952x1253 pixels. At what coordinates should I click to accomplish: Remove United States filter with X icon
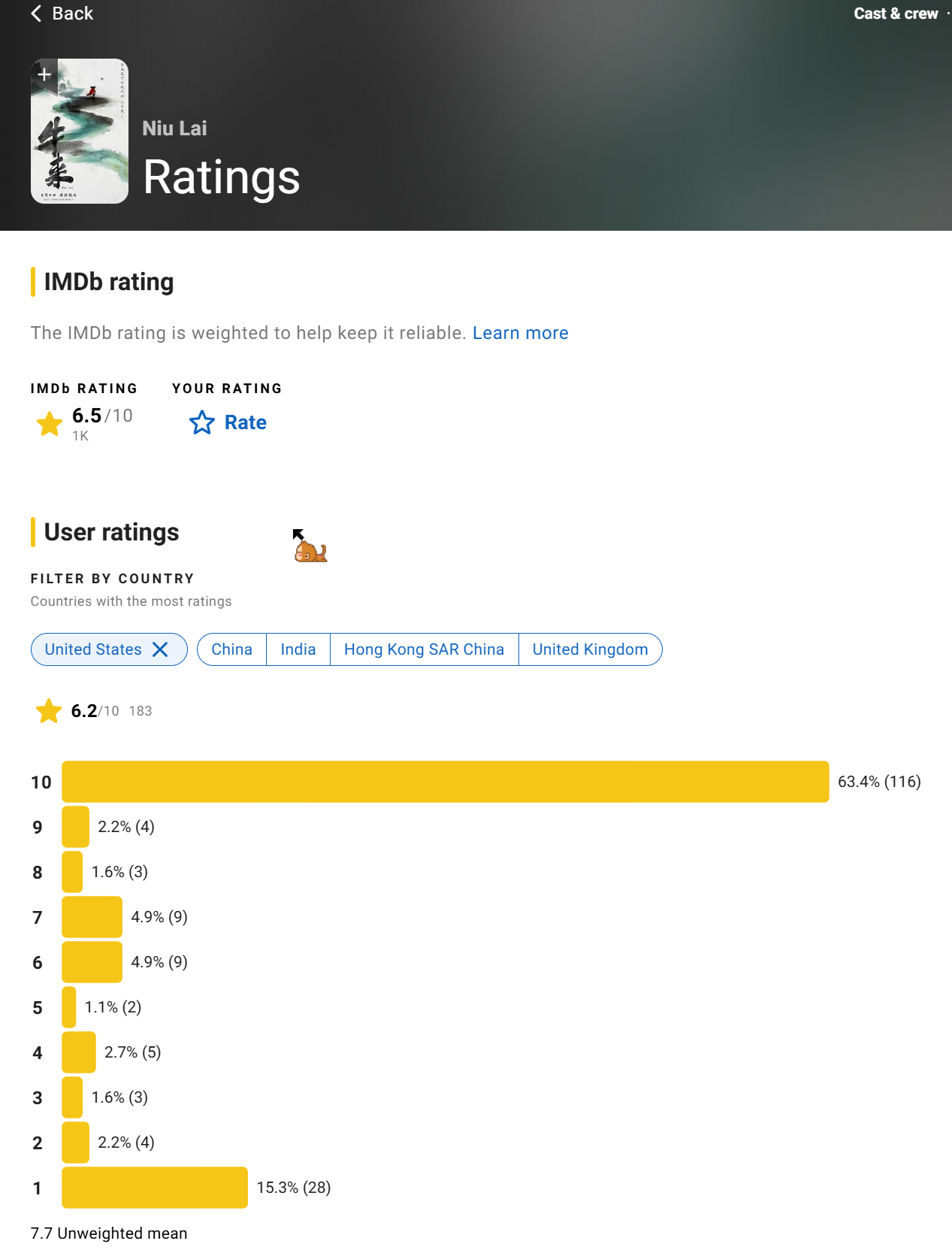pyautogui.click(x=160, y=649)
